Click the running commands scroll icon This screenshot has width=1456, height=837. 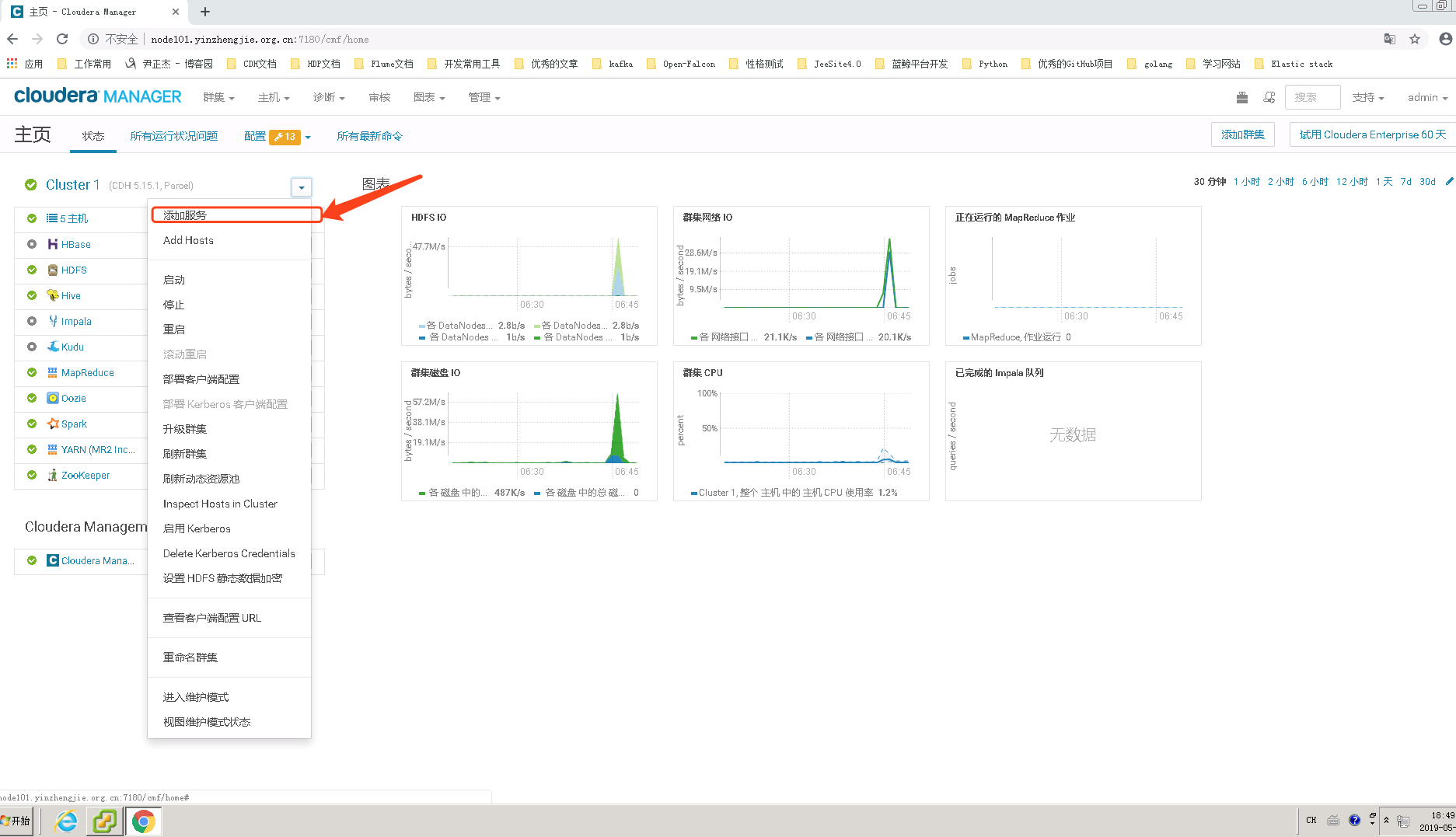click(1269, 97)
